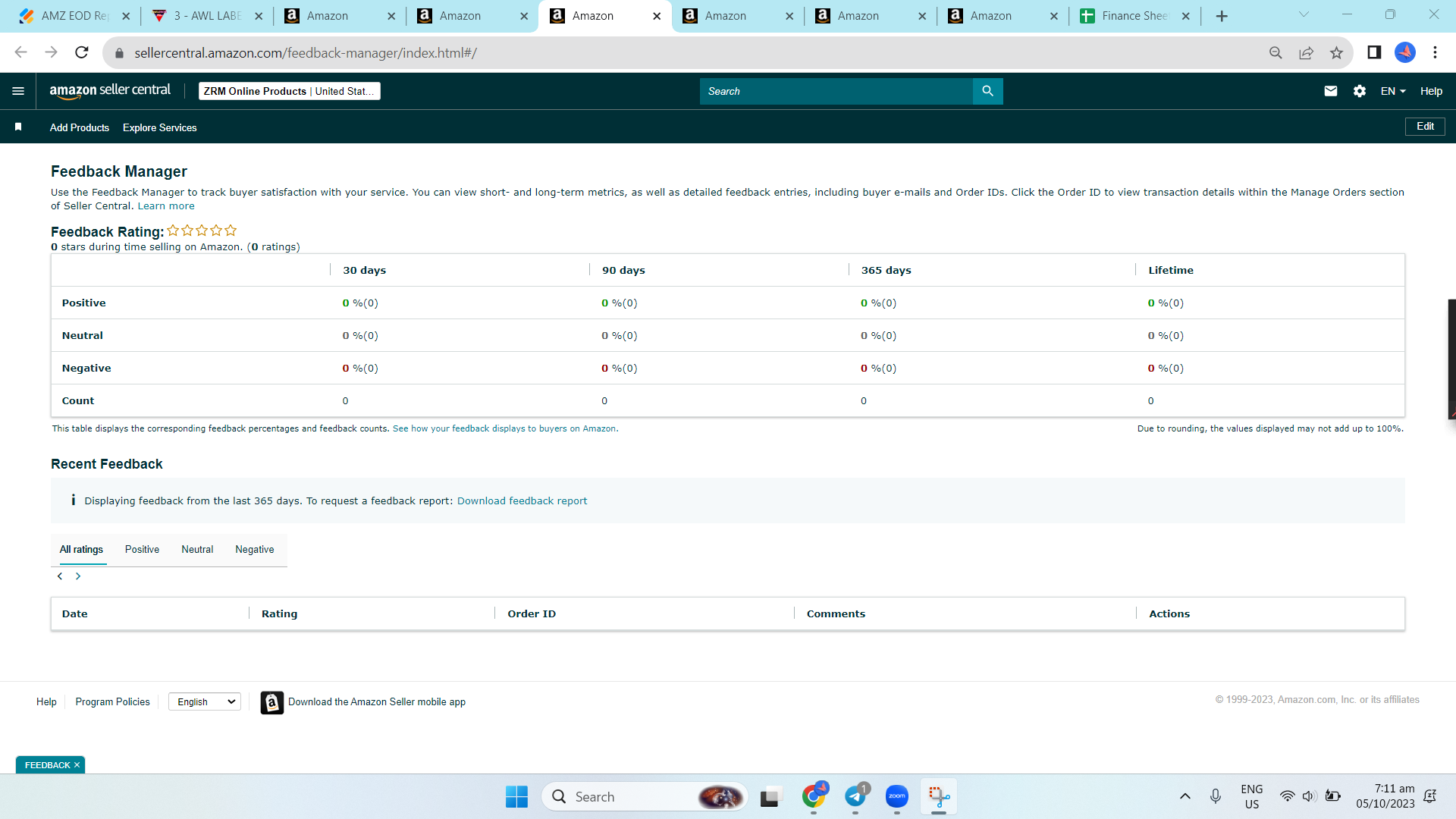The width and height of the screenshot is (1456, 819).
Task: Go to previous page of feedback results
Action: 60,576
